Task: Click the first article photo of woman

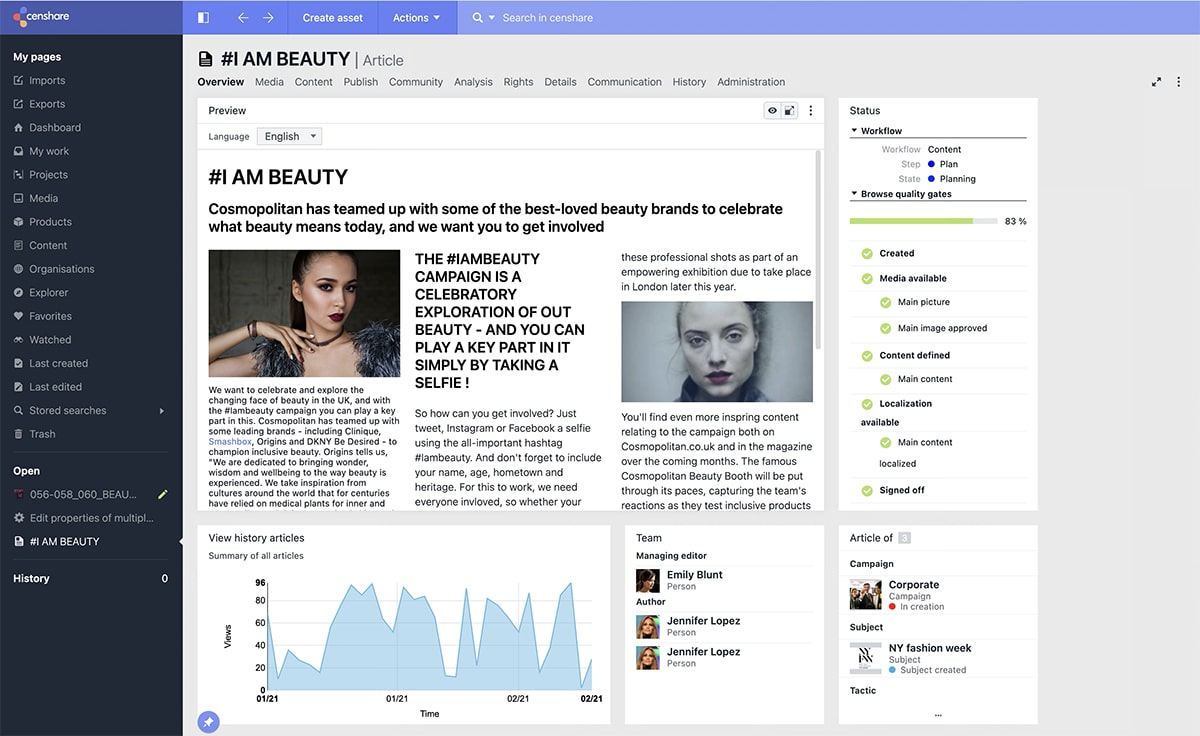Action: [x=304, y=313]
